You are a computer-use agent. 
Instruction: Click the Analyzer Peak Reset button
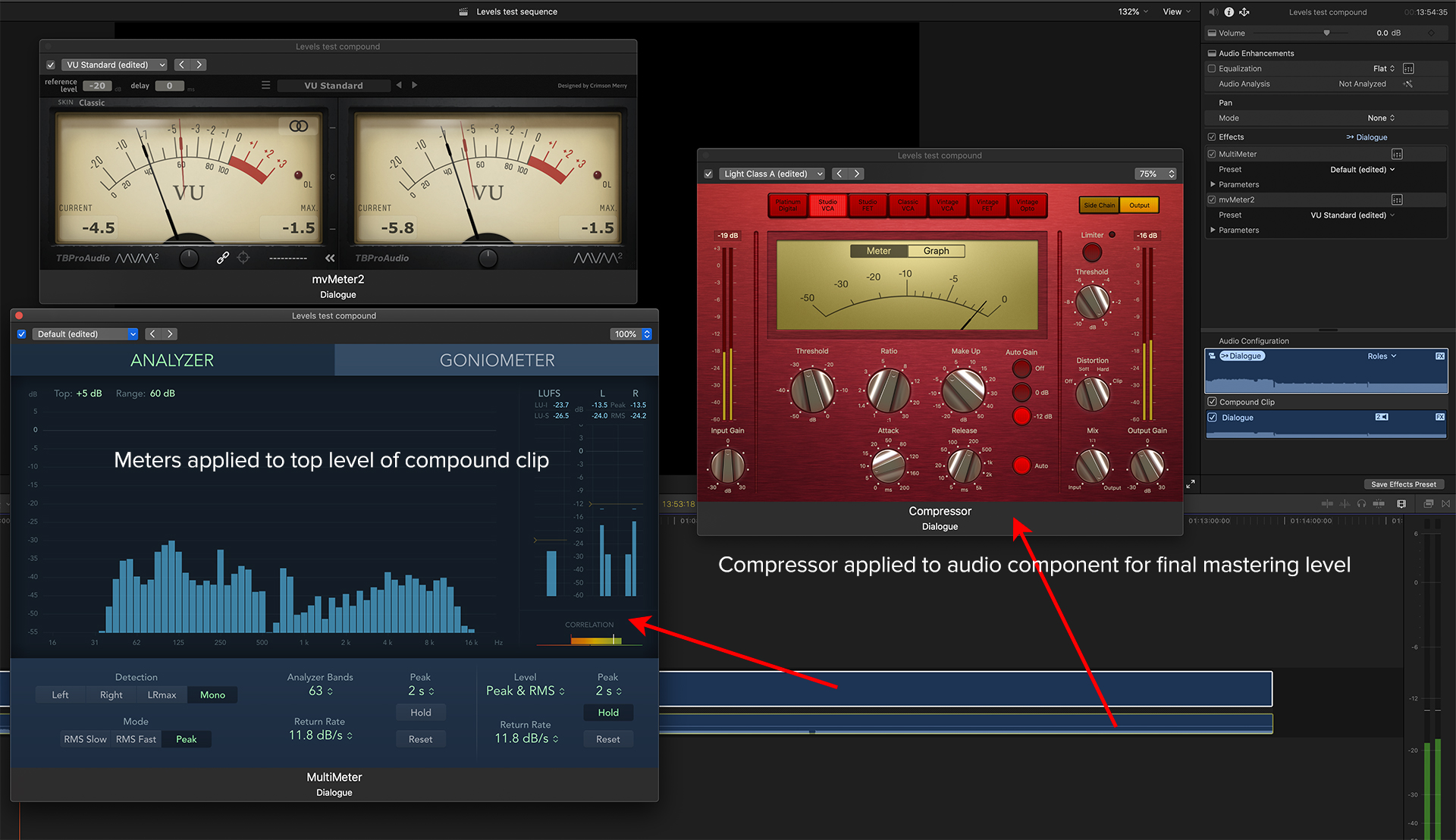[420, 739]
